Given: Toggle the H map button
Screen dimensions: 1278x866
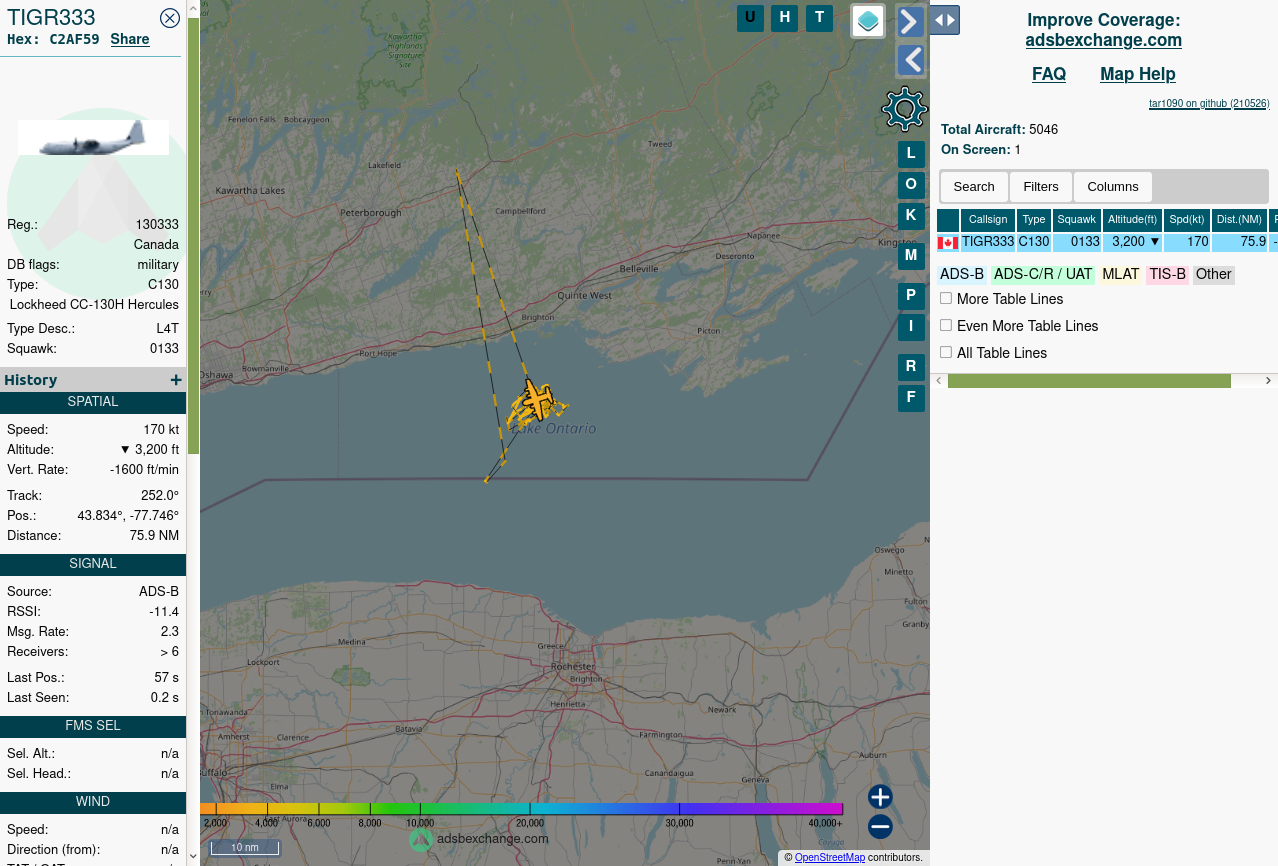Looking at the screenshot, I should pos(784,18).
